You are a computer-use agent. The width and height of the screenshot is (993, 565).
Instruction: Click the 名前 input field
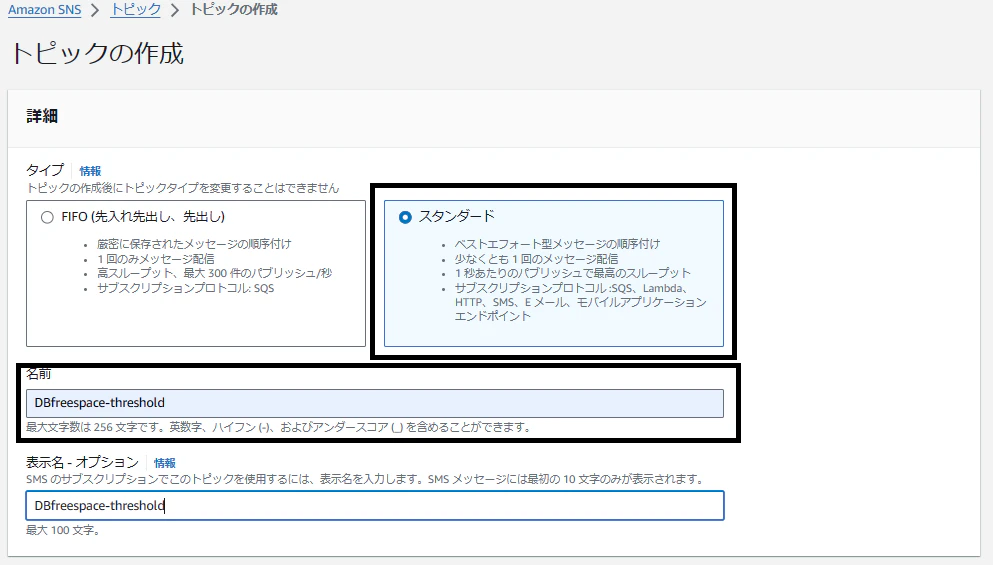tap(375, 403)
